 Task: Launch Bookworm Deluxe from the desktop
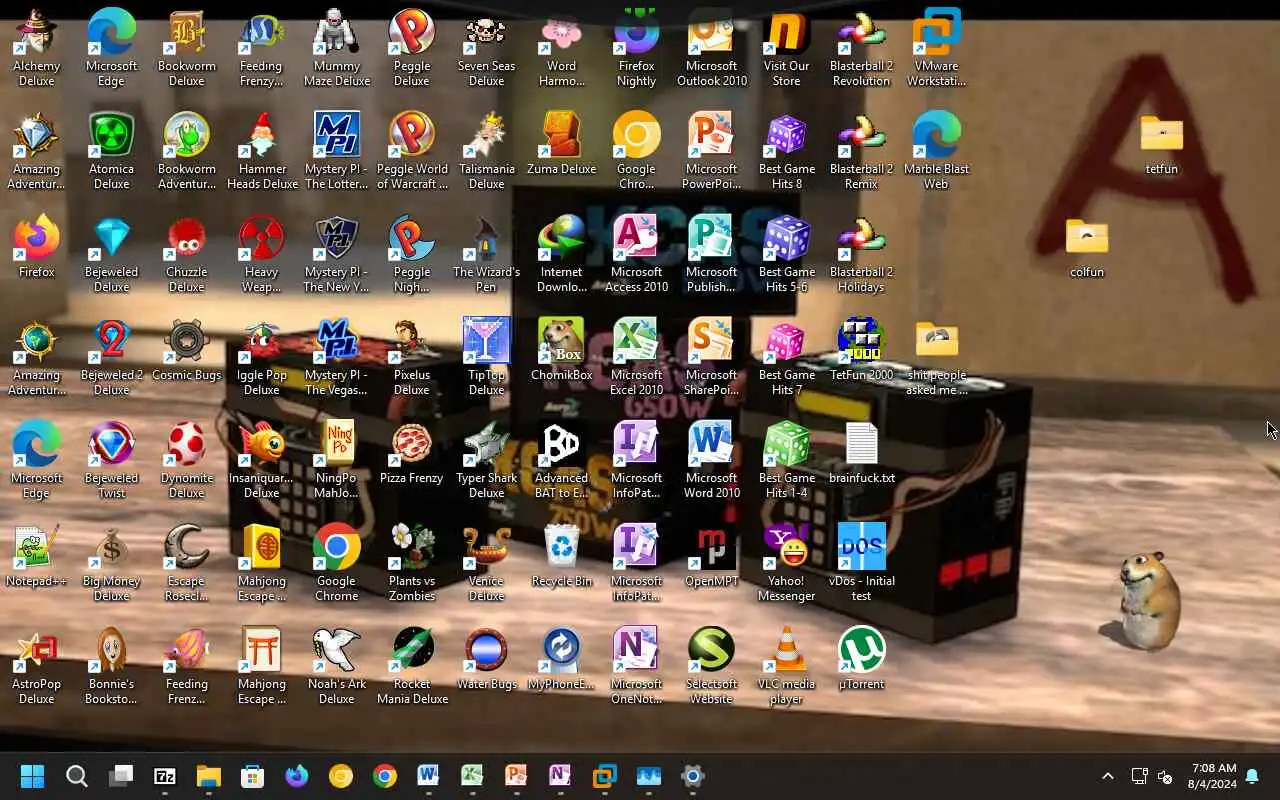pos(186,48)
